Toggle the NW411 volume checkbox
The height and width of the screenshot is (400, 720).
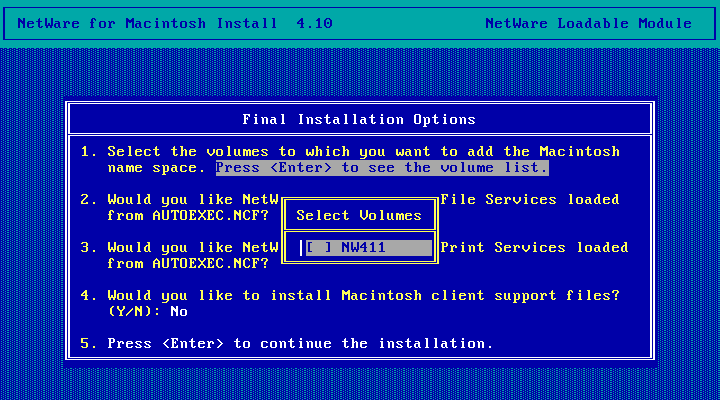tap(319, 248)
